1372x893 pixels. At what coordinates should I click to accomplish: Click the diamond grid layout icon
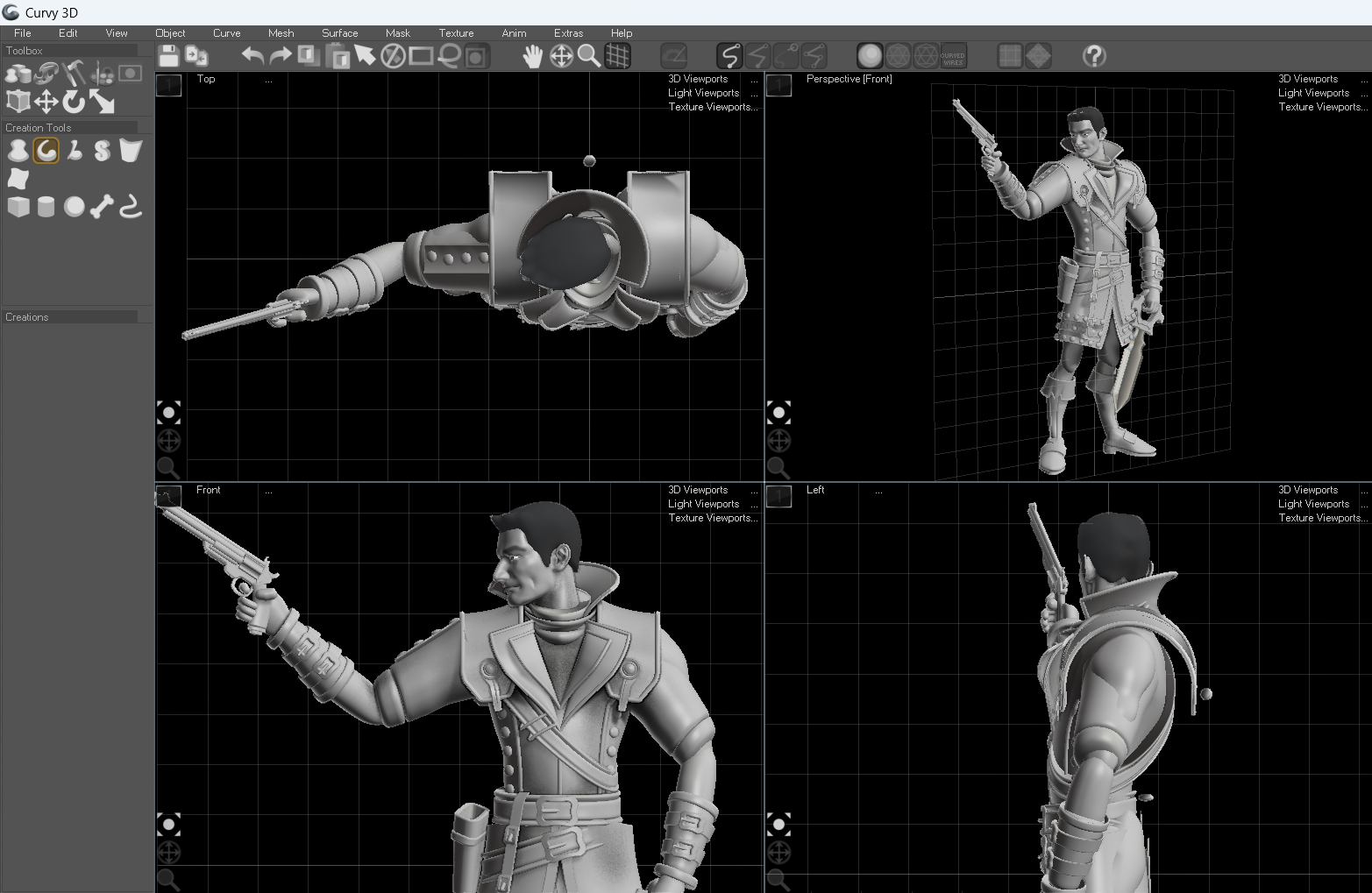1038,56
